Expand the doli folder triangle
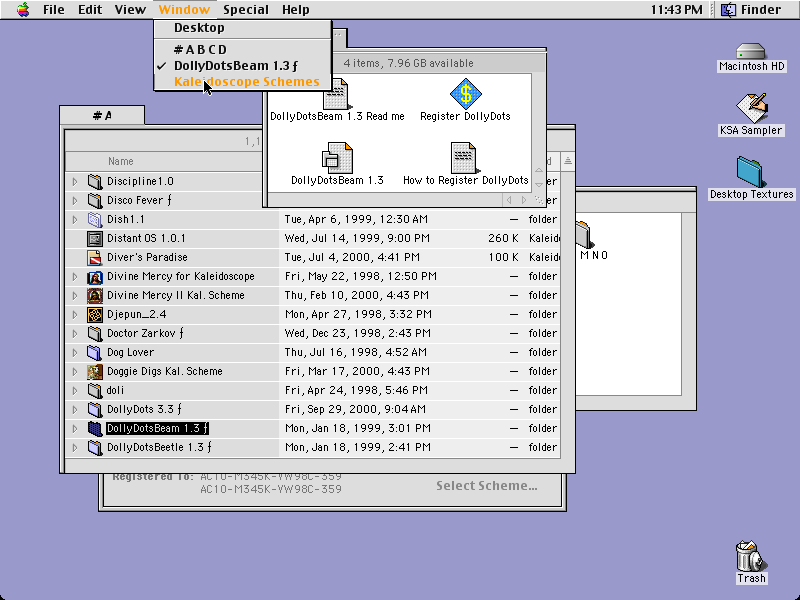 pyautogui.click(x=74, y=390)
